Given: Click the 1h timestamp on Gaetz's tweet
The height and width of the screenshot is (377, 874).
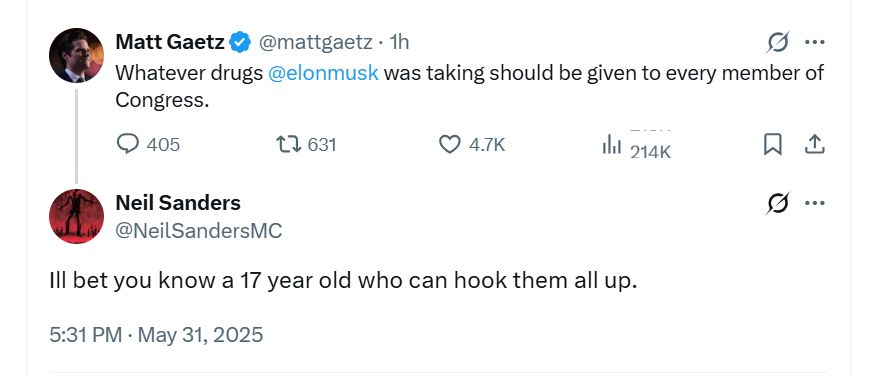Looking at the screenshot, I should (x=399, y=42).
